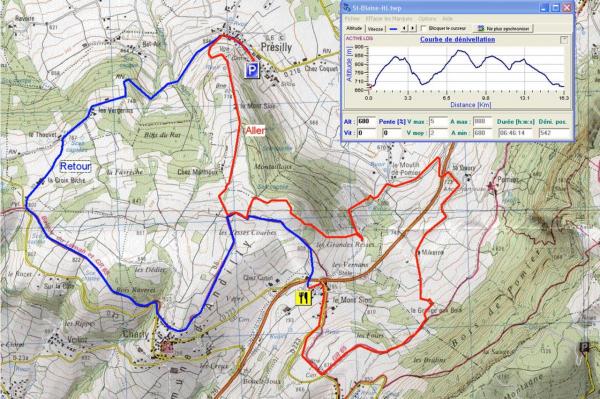Image resolution: width=600 pixels, height=399 pixels.
Task: Click the Durée time field
Action: [515, 133]
